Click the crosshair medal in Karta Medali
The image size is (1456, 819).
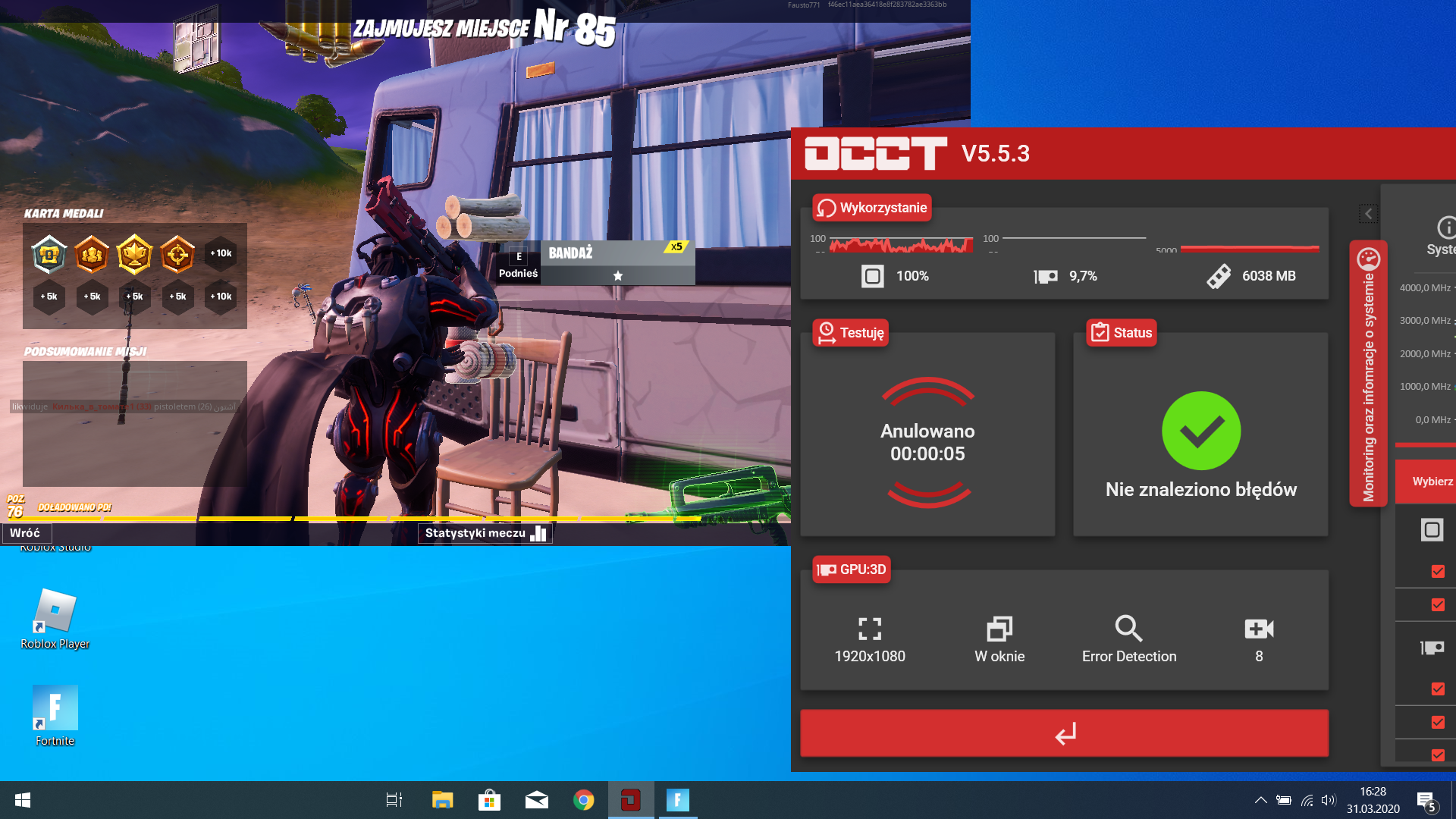177,254
